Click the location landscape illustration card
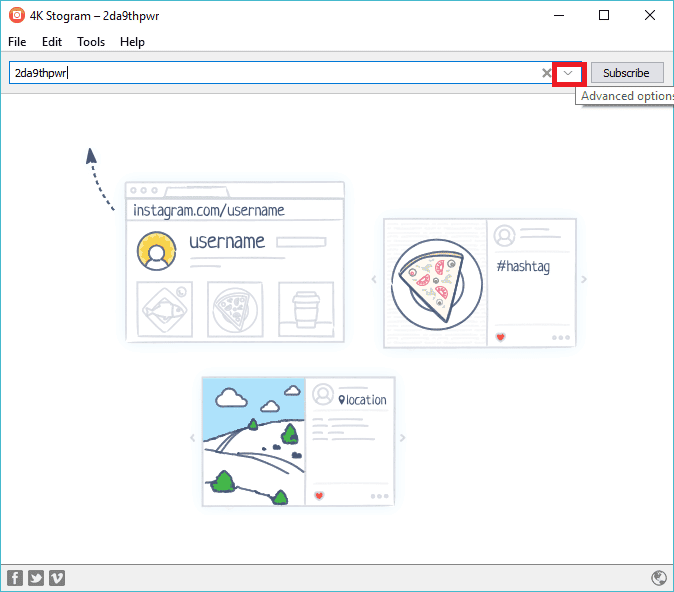The image size is (674, 592). click(x=298, y=440)
